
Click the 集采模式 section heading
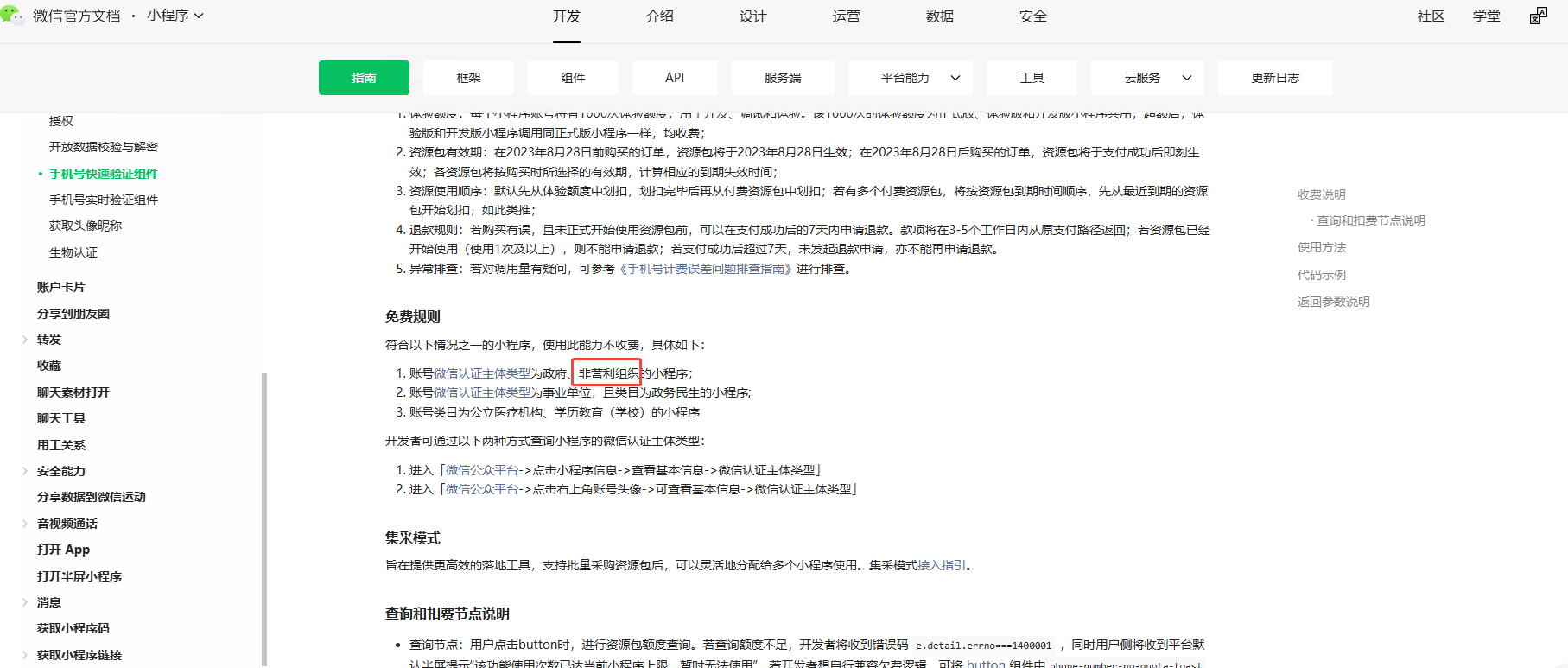point(413,538)
